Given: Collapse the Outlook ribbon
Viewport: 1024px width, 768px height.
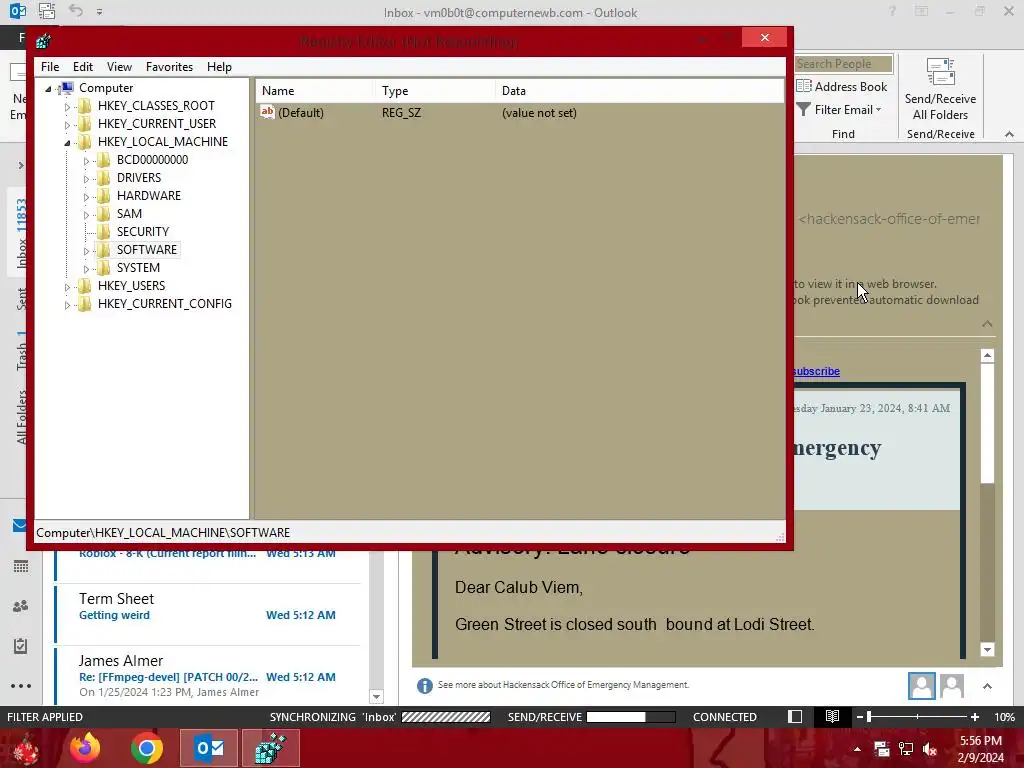Looking at the screenshot, I should coord(1009,134).
